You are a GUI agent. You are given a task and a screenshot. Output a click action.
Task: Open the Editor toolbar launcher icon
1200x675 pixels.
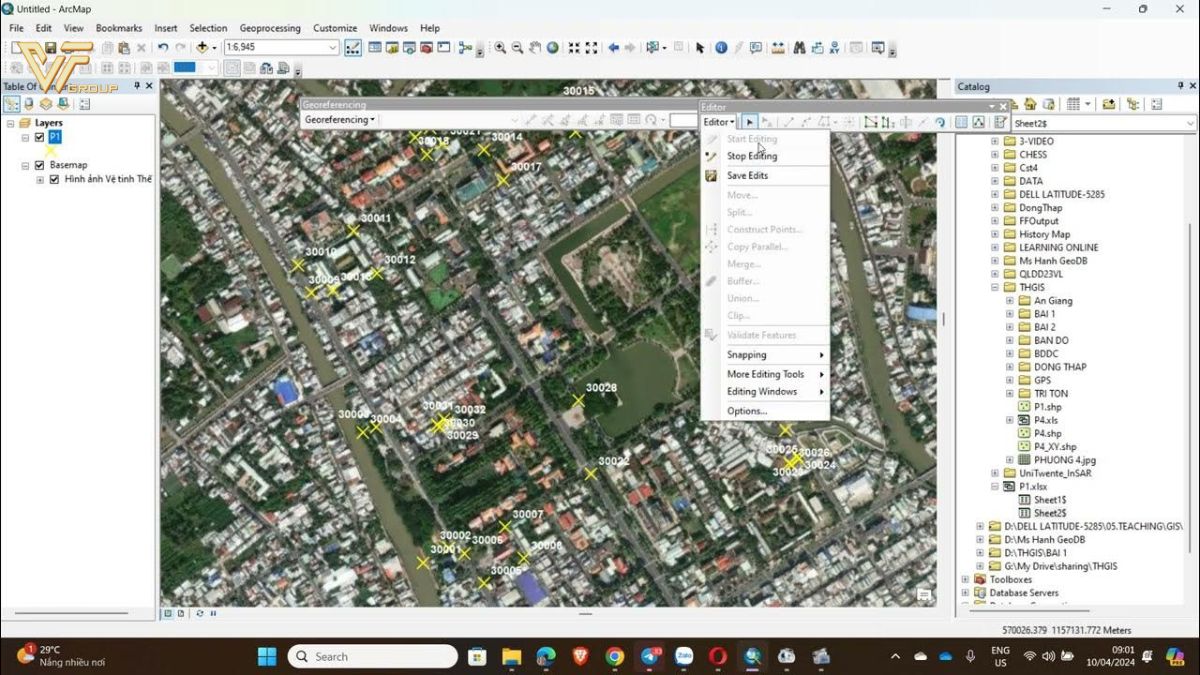353,47
